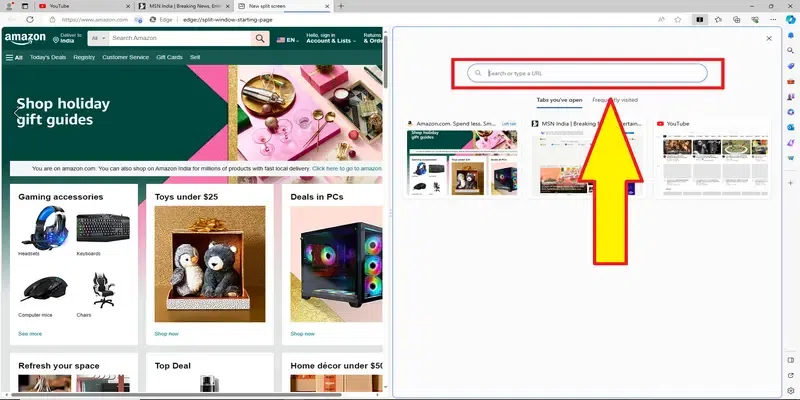Open Gift Cards menu link
This screenshot has height=400, width=800.
(169, 58)
